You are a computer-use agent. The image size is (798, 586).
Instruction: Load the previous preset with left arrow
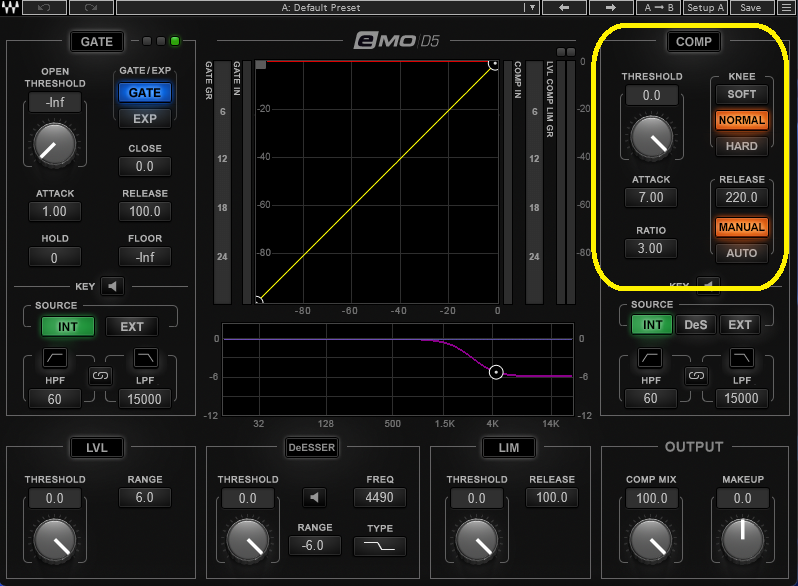pos(564,8)
